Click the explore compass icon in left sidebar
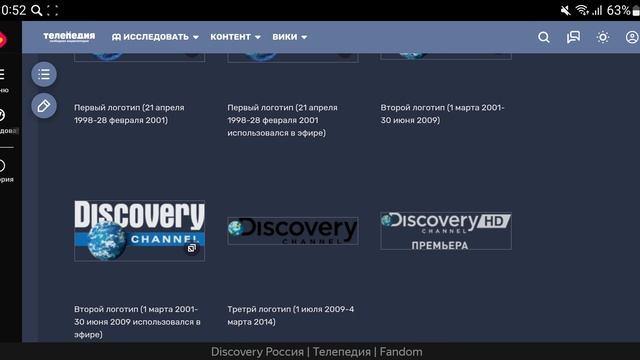640x360 pixels. coord(2,115)
